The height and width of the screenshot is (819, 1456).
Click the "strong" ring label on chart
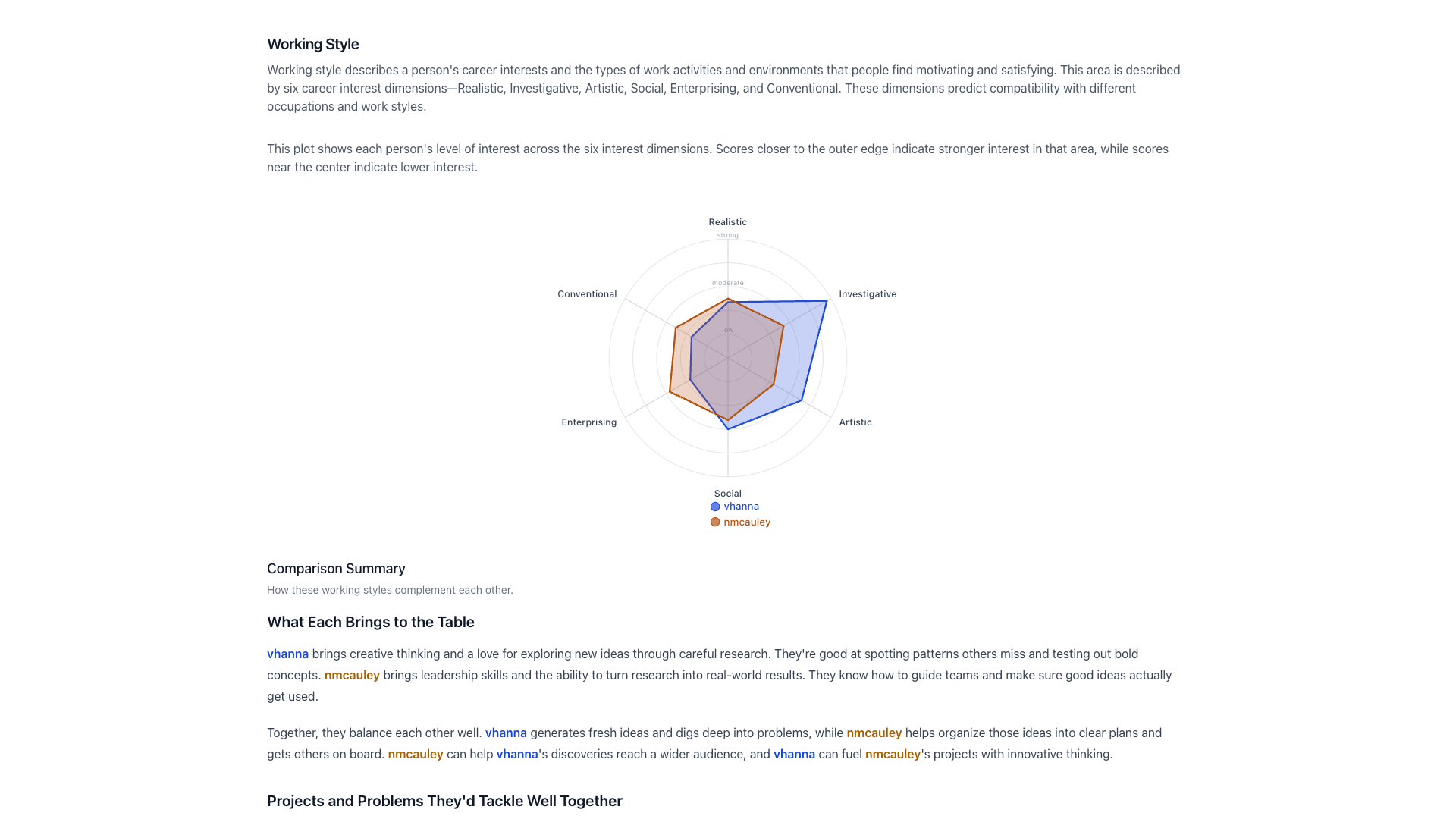pos(727,235)
